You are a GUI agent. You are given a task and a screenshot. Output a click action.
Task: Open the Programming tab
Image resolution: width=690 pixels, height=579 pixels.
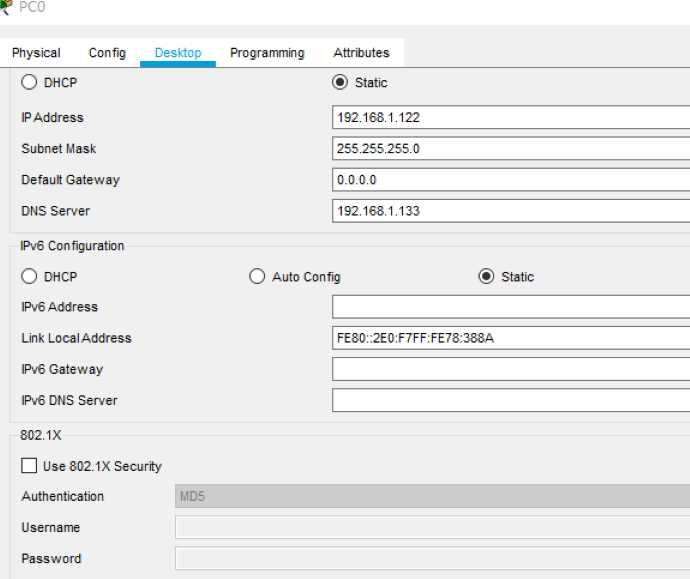point(267,53)
